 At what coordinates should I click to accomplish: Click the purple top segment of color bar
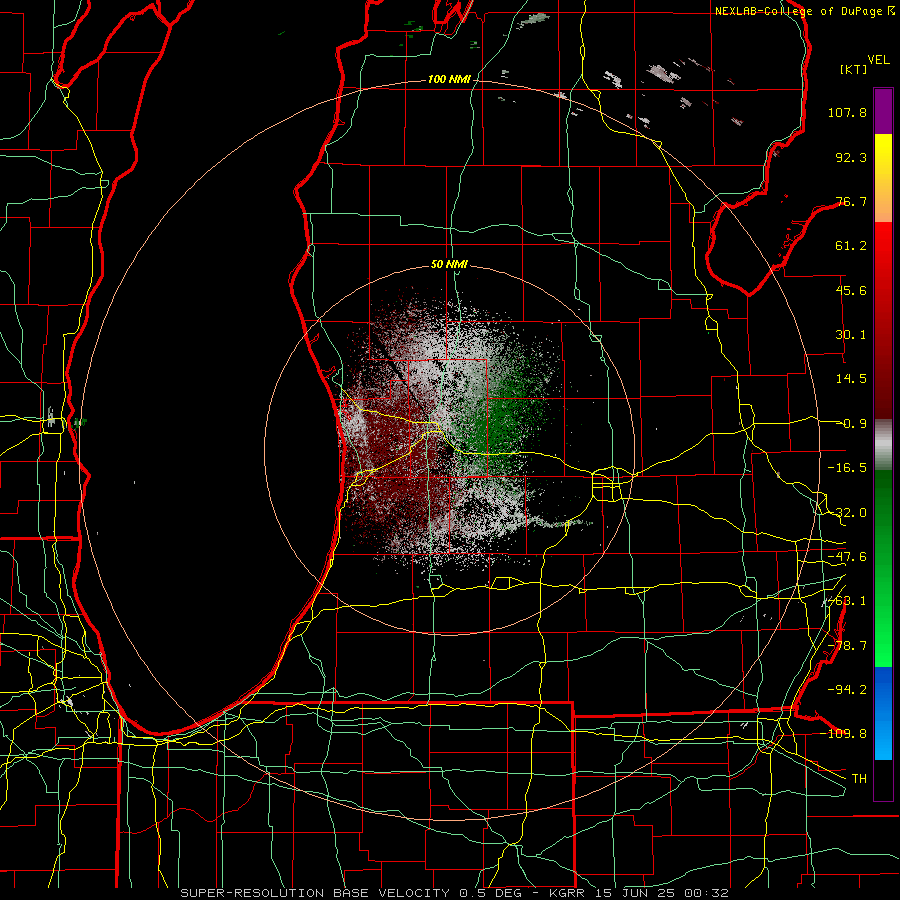[x=883, y=111]
